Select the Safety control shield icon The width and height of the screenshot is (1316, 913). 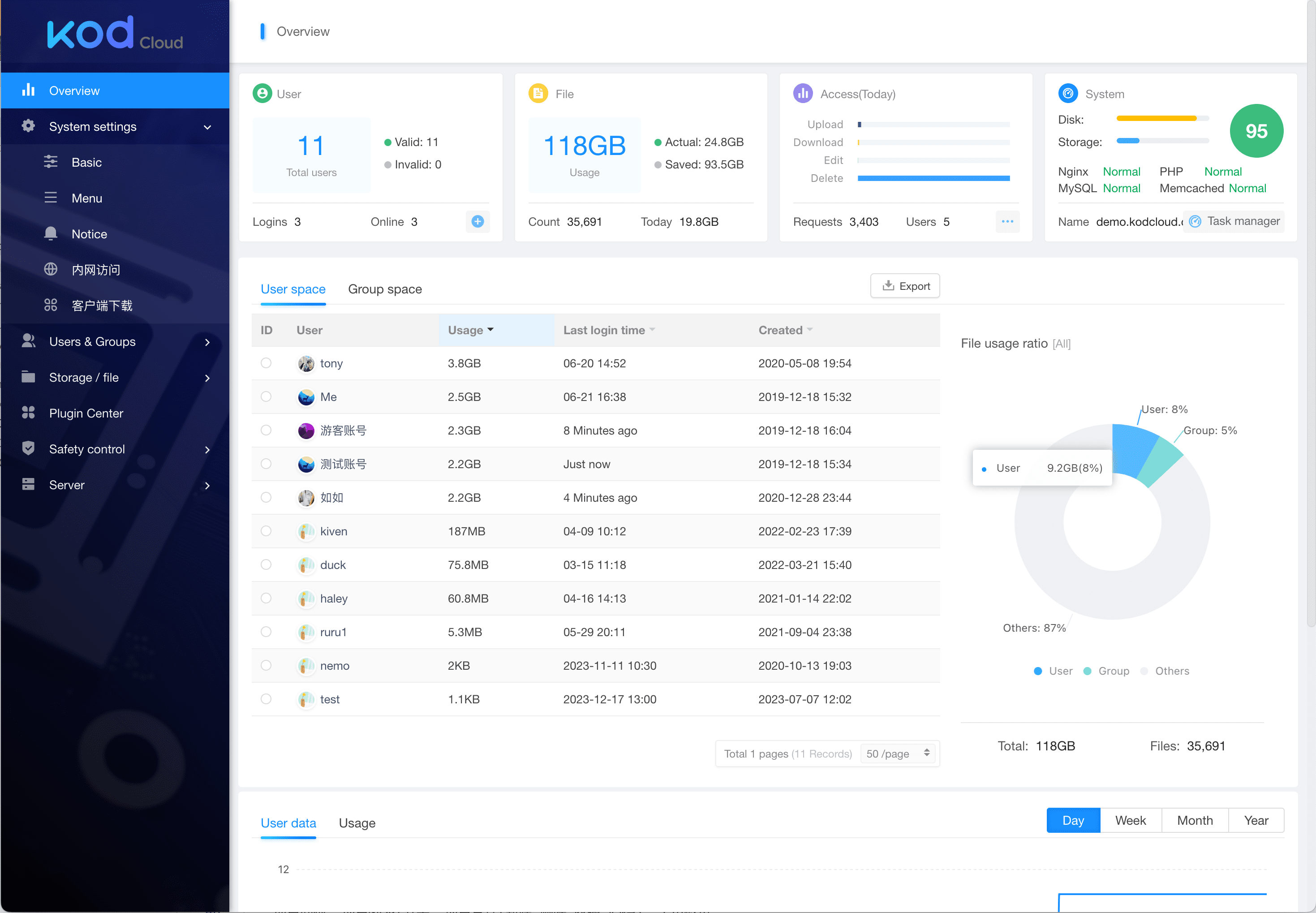[x=29, y=448]
